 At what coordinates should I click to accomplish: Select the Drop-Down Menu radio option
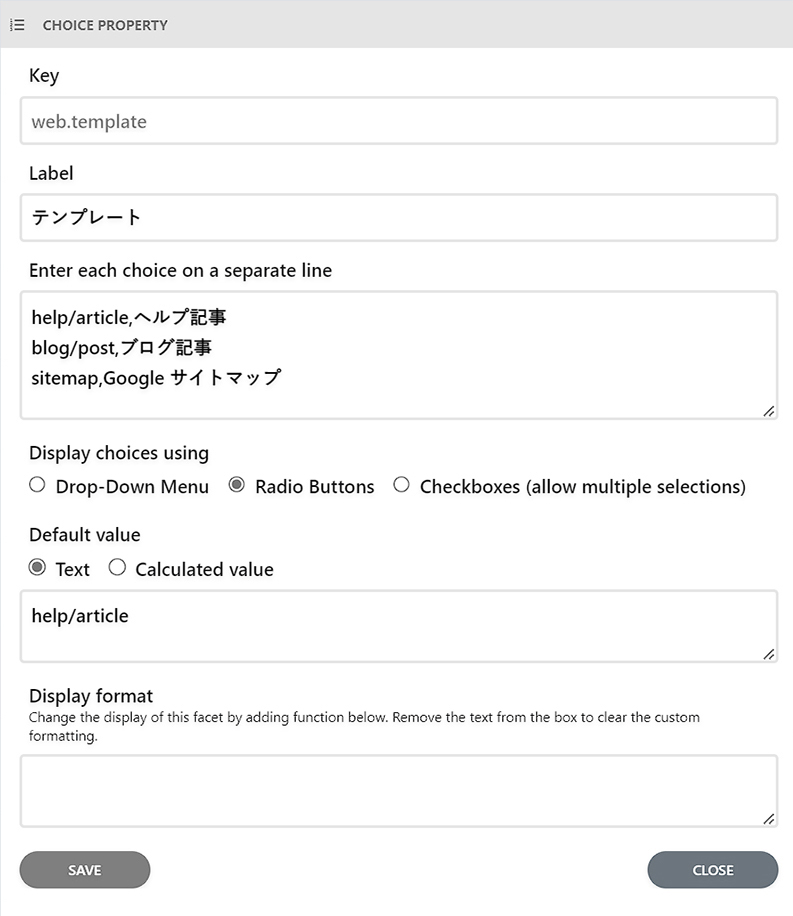click(x=37, y=485)
